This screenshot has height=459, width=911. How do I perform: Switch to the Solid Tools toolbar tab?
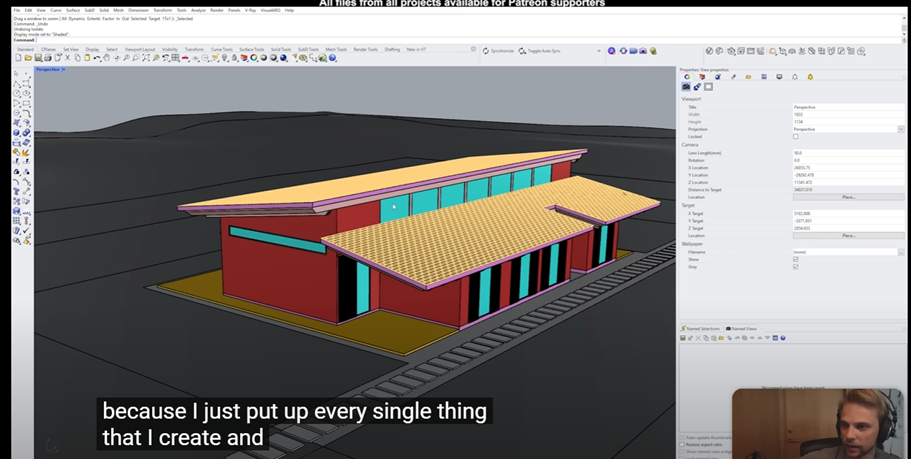coord(281,49)
